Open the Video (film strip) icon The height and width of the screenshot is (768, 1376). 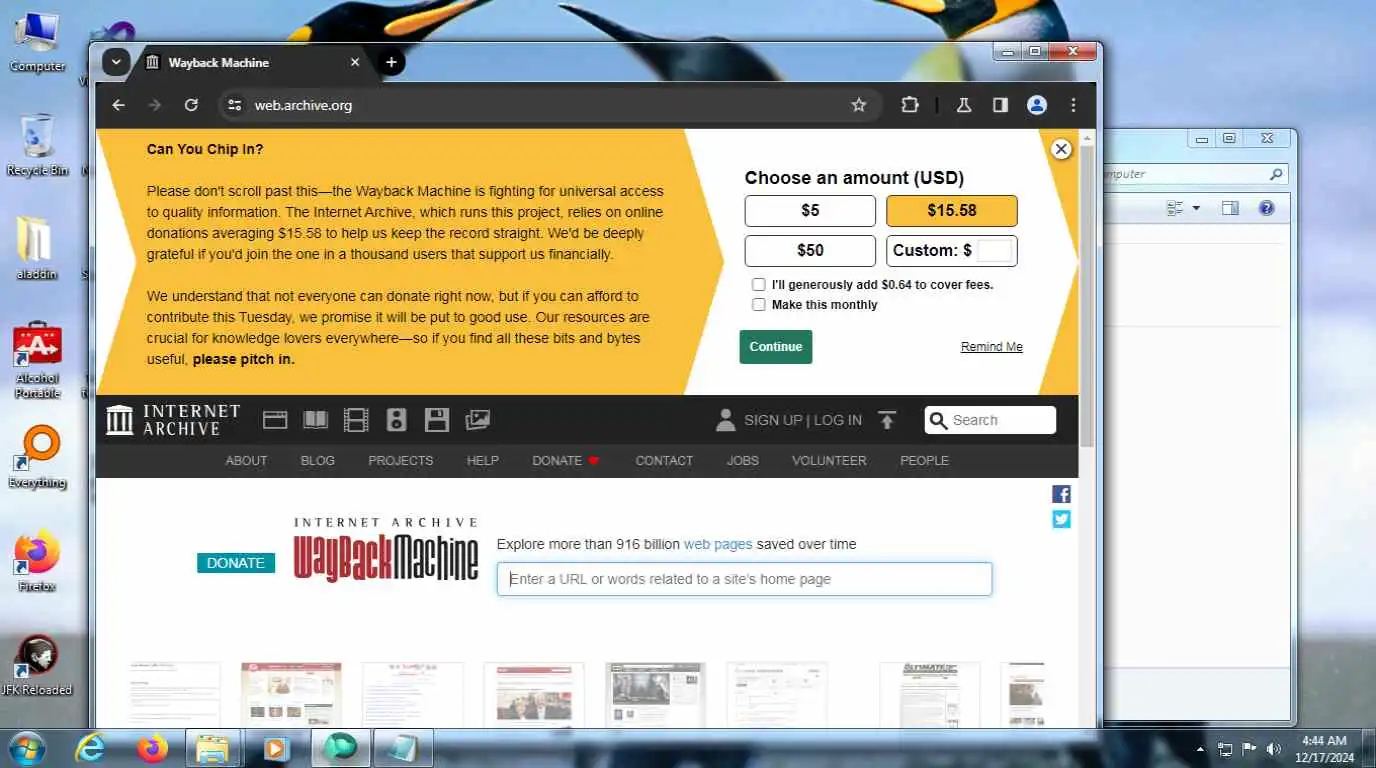point(356,420)
